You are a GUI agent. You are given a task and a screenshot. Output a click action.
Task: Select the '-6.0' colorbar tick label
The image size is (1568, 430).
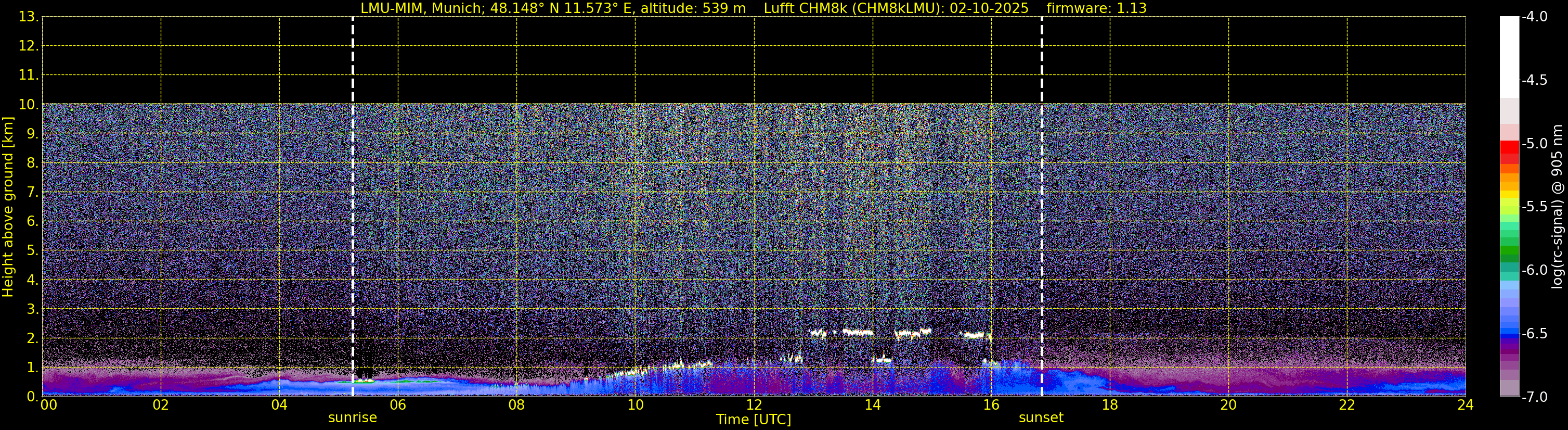1534,270
